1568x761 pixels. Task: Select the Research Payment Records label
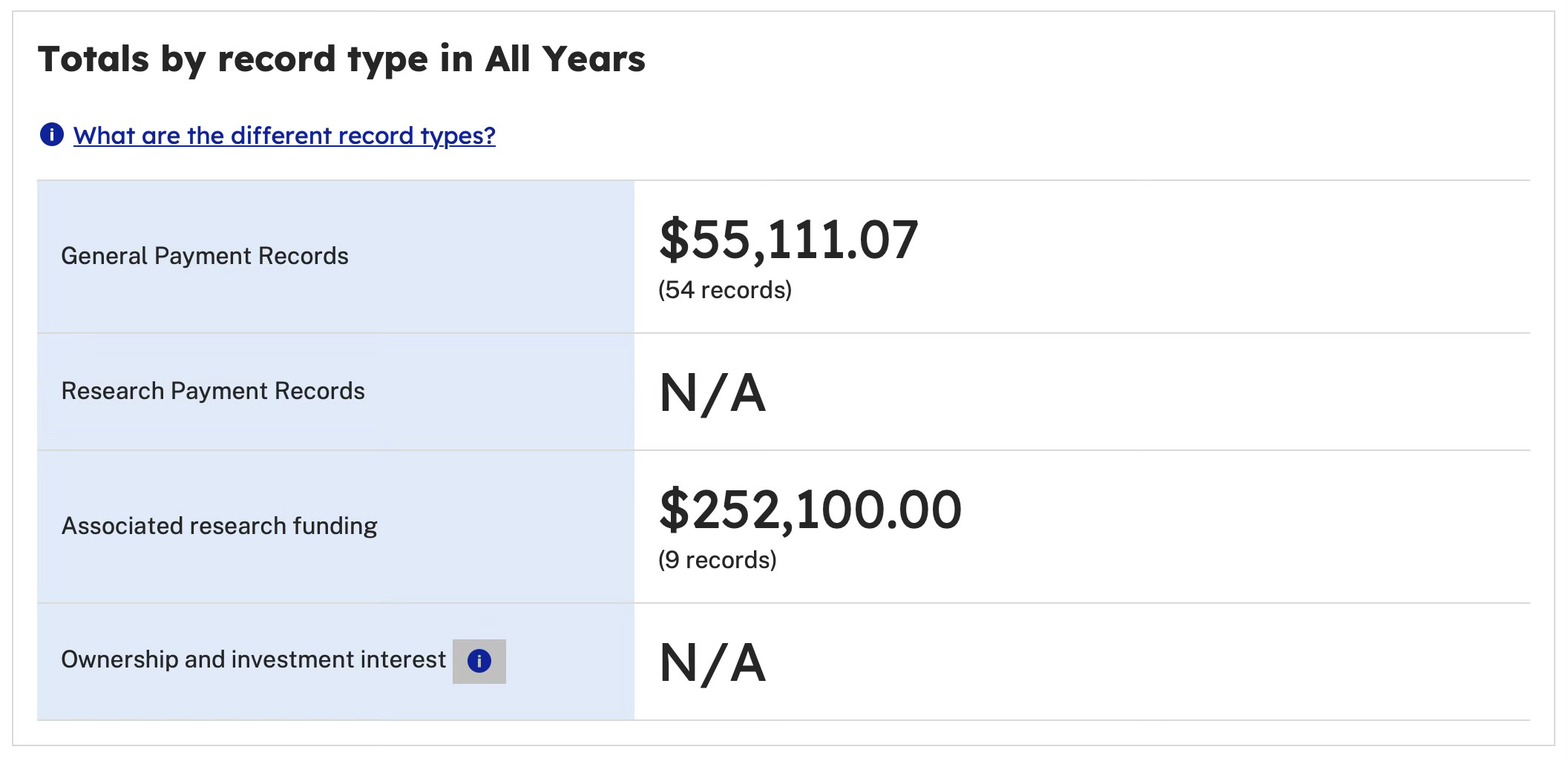point(213,391)
